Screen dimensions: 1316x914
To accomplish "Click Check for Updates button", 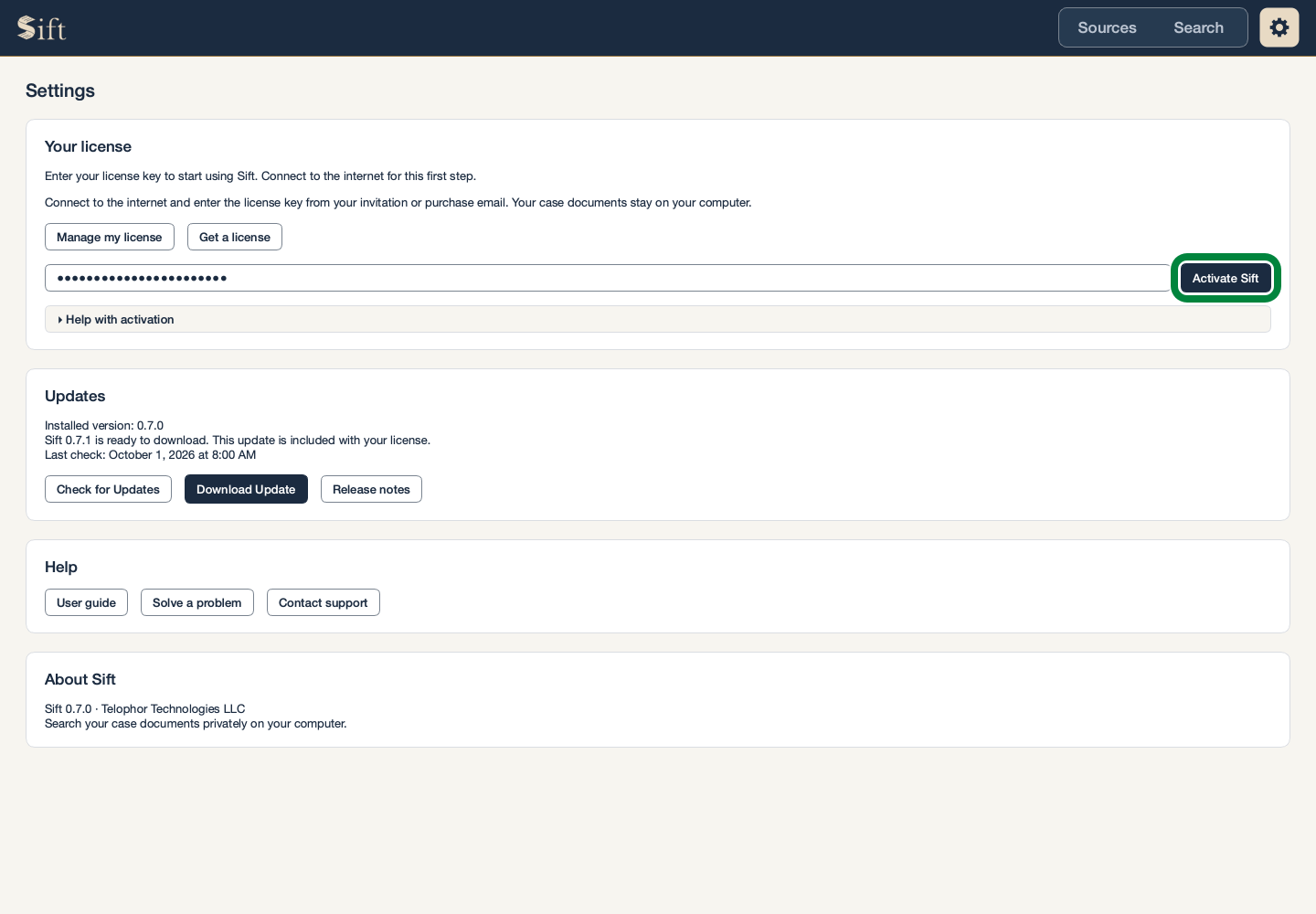I will click(108, 489).
